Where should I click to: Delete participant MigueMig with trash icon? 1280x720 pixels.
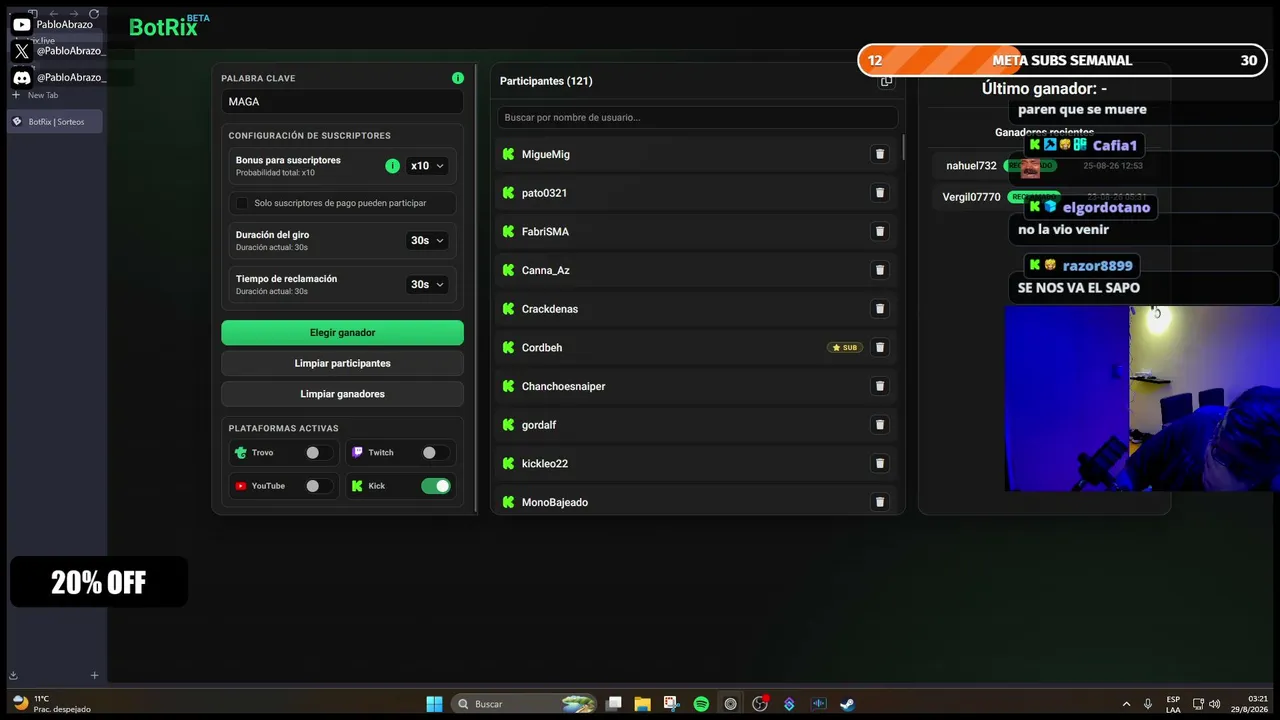880,154
